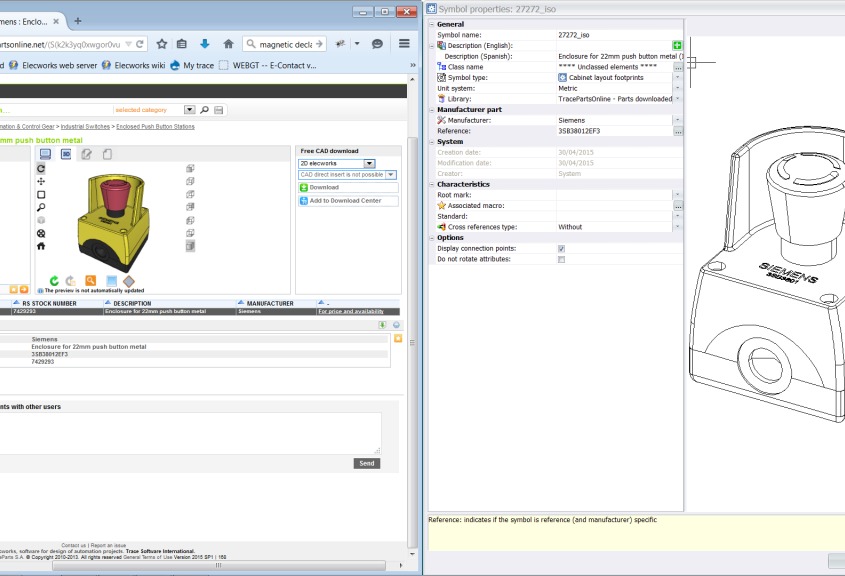The width and height of the screenshot is (845, 576).
Task: Select the magnifier zoom tool in preview
Action: [x=41, y=207]
